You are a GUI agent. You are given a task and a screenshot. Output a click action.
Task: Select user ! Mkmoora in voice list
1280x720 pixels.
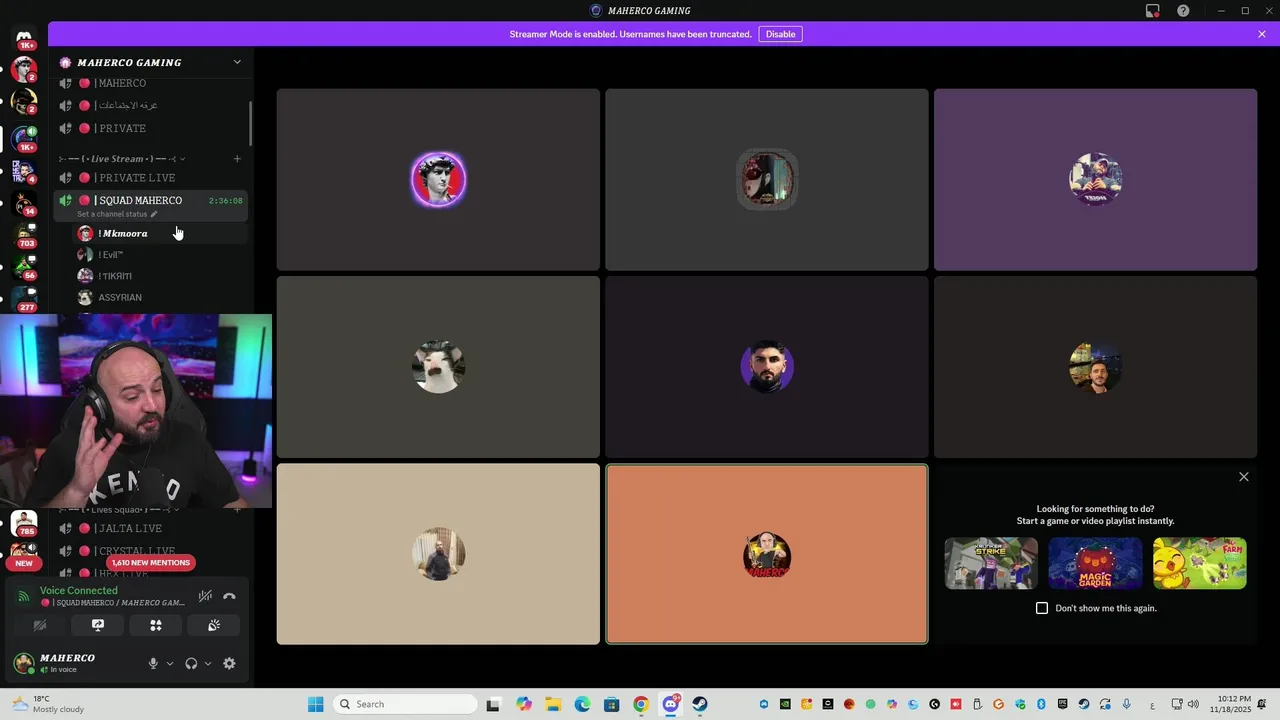(x=160, y=233)
